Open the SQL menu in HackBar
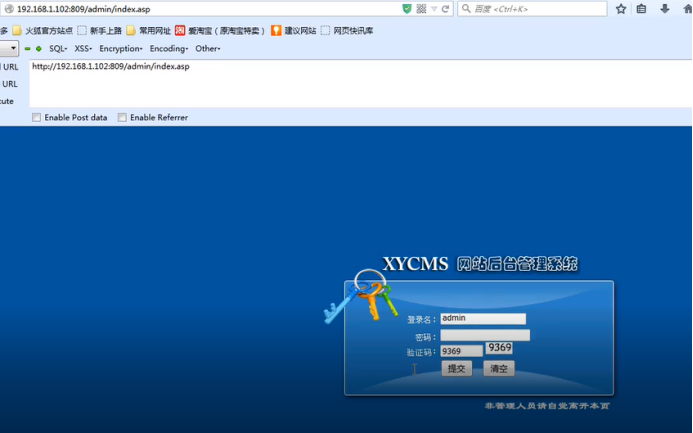 [58, 49]
